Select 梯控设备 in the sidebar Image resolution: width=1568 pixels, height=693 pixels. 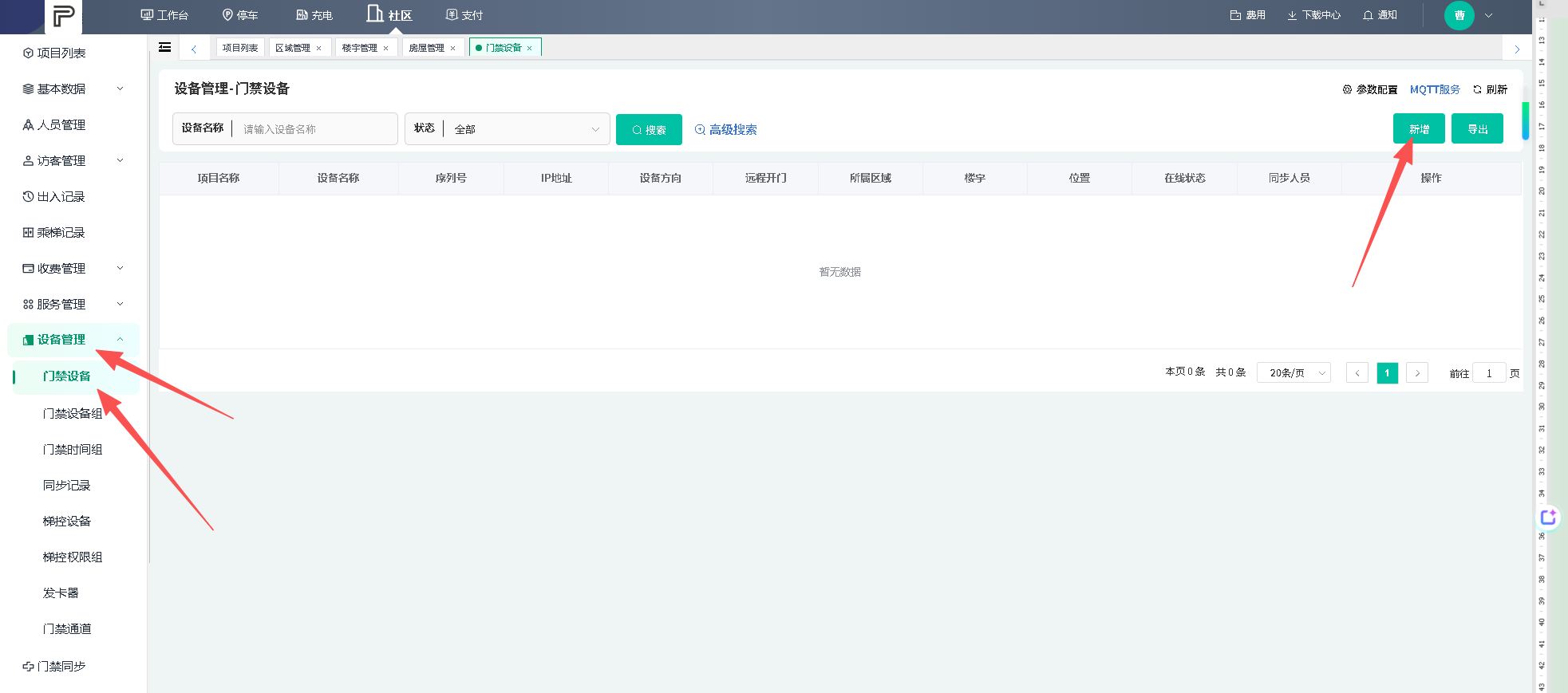tap(67, 521)
